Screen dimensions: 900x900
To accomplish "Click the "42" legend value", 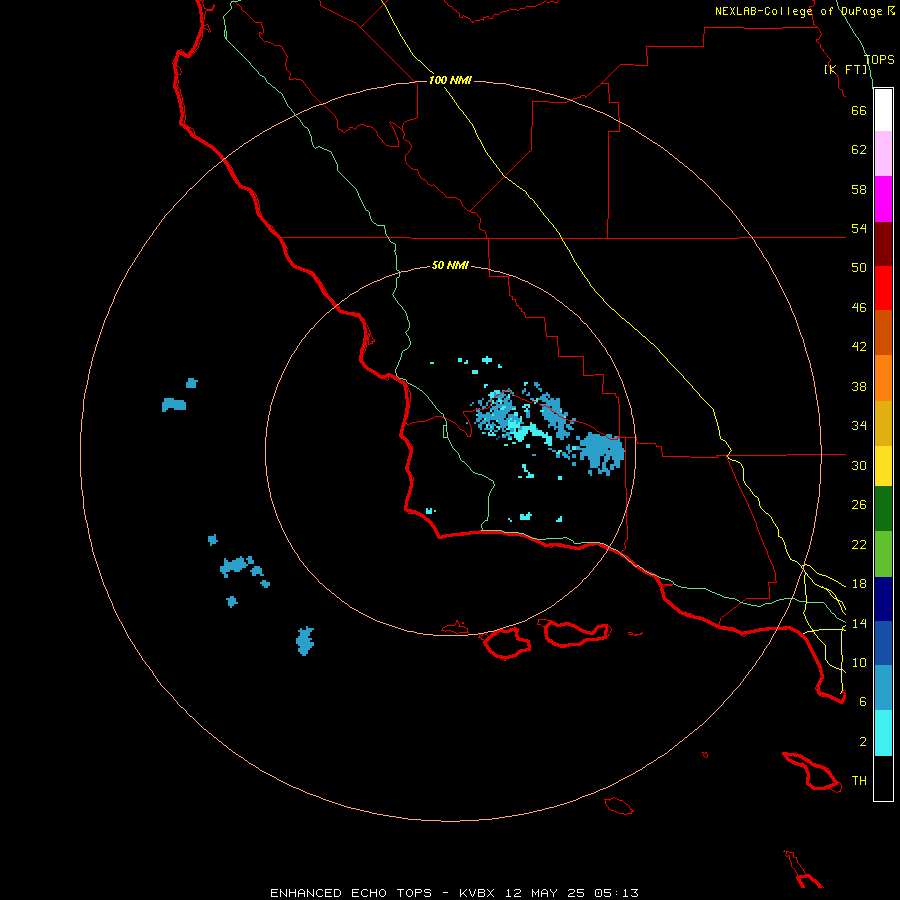I will coord(859,347).
